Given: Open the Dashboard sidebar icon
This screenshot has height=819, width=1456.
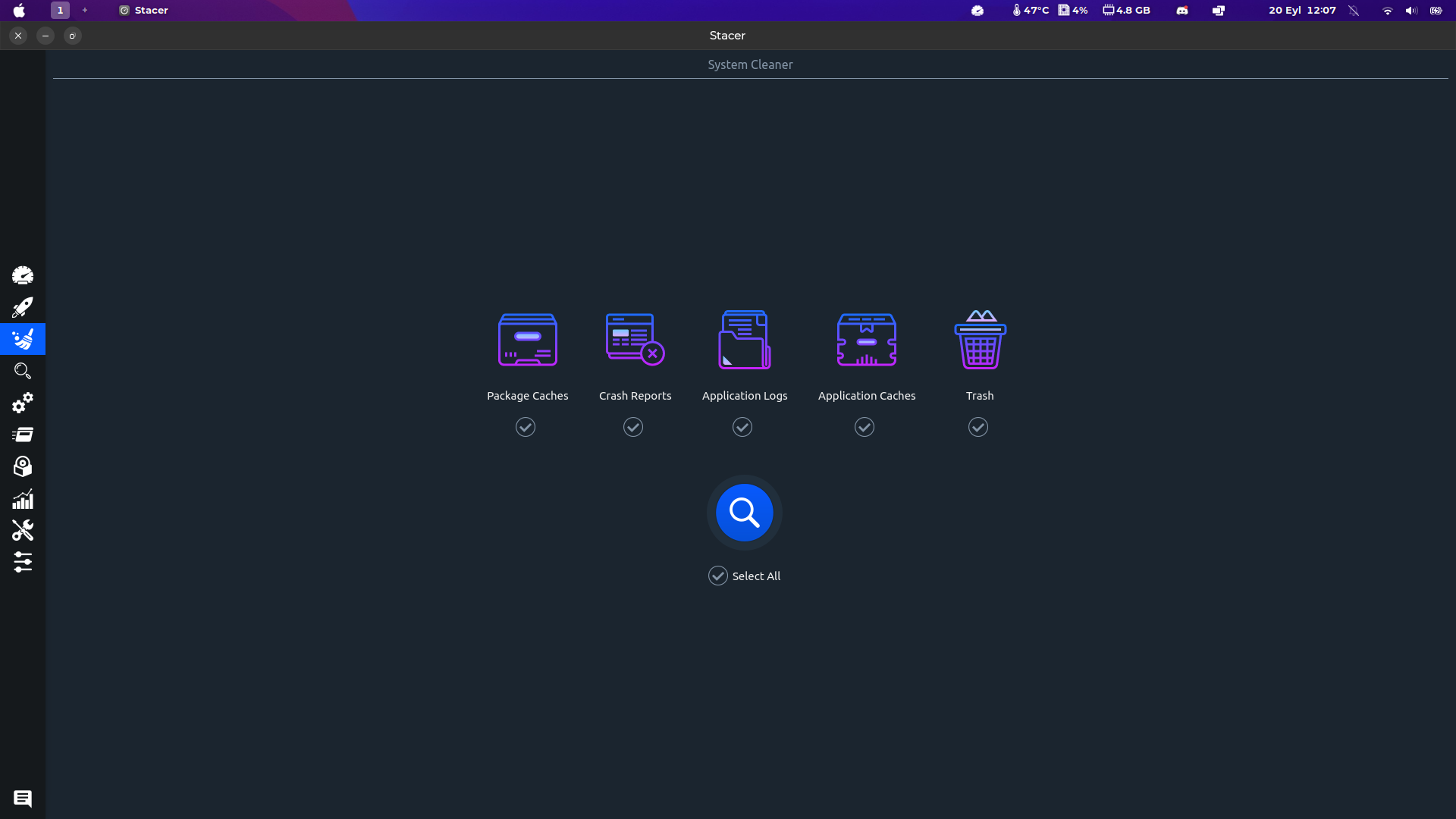Looking at the screenshot, I should 23,275.
